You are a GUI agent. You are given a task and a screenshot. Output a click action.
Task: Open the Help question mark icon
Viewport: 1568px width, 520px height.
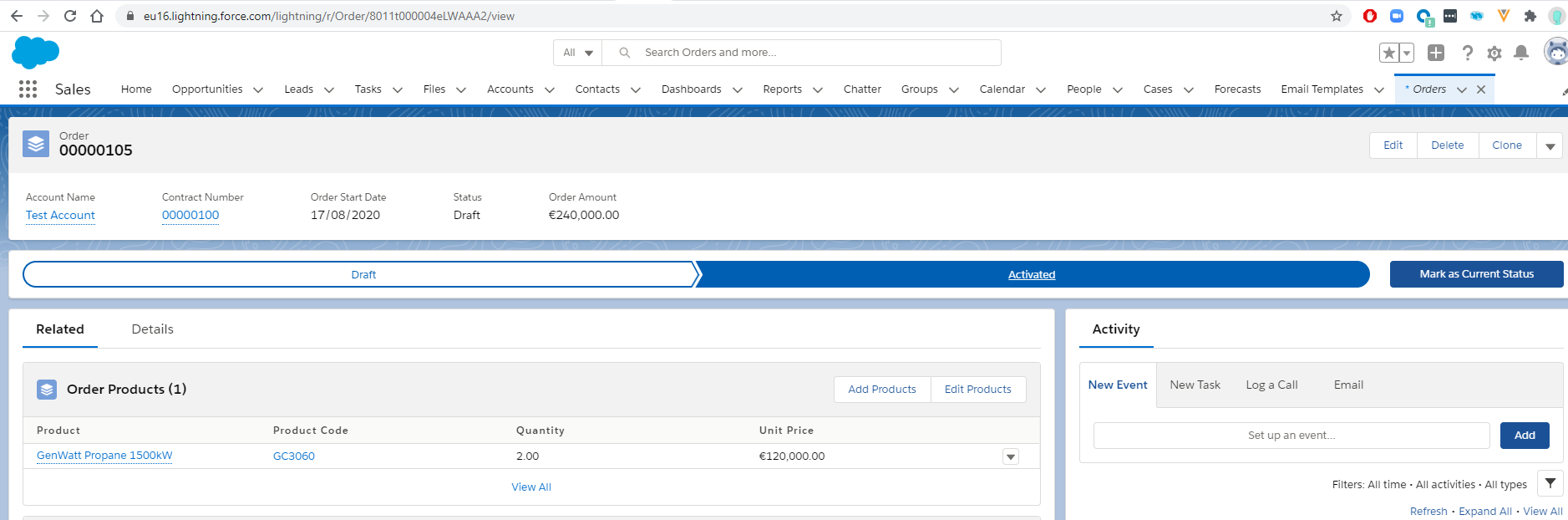[x=1467, y=53]
